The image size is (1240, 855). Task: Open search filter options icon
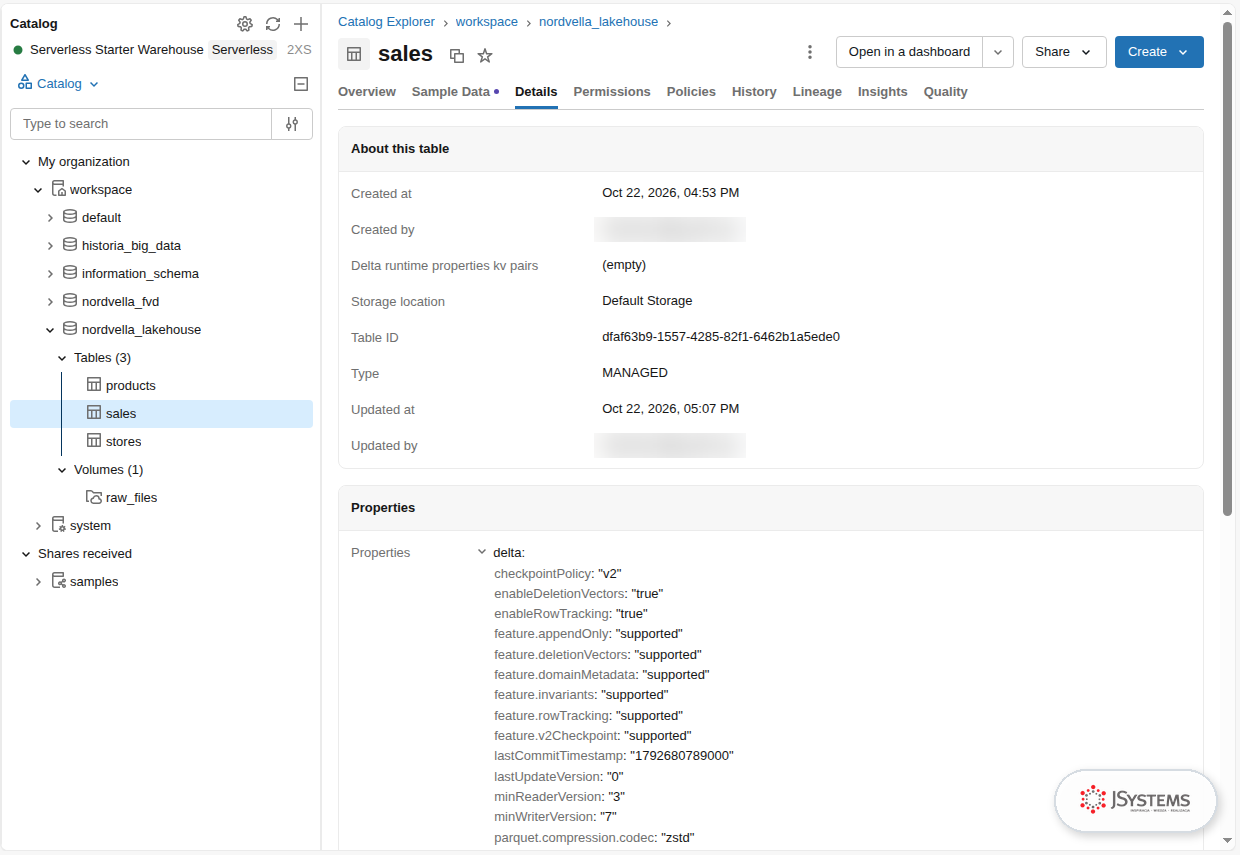(292, 124)
